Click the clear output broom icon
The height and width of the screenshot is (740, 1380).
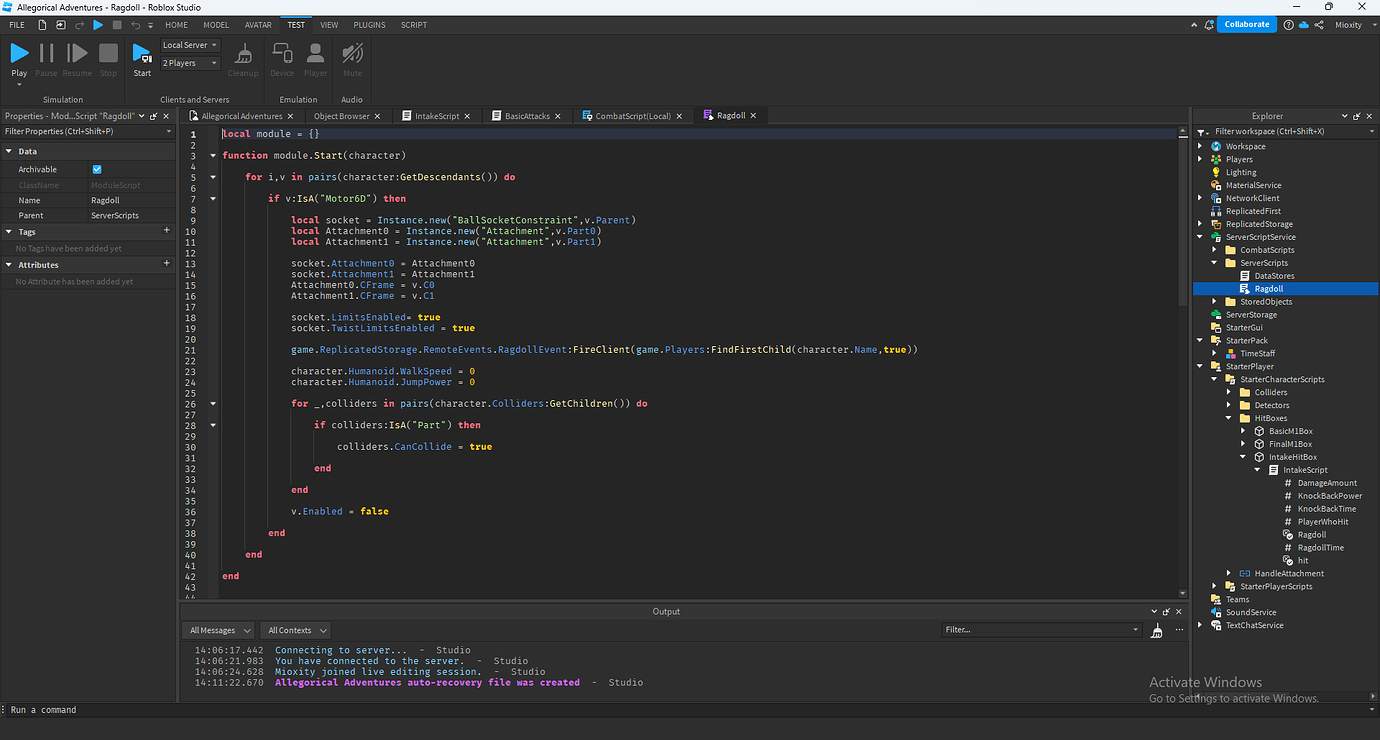pos(1157,629)
